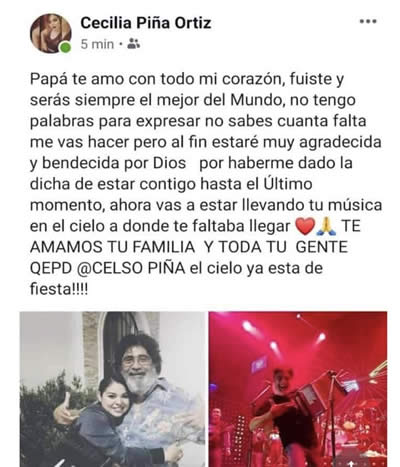Click the red heart emoji
Screen dimensions: 400x467
(305, 226)
